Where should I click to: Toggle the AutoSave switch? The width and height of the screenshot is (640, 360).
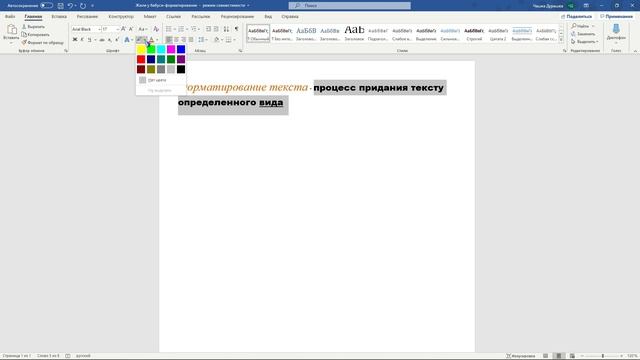pyautogui.click(x=46, y=6)
